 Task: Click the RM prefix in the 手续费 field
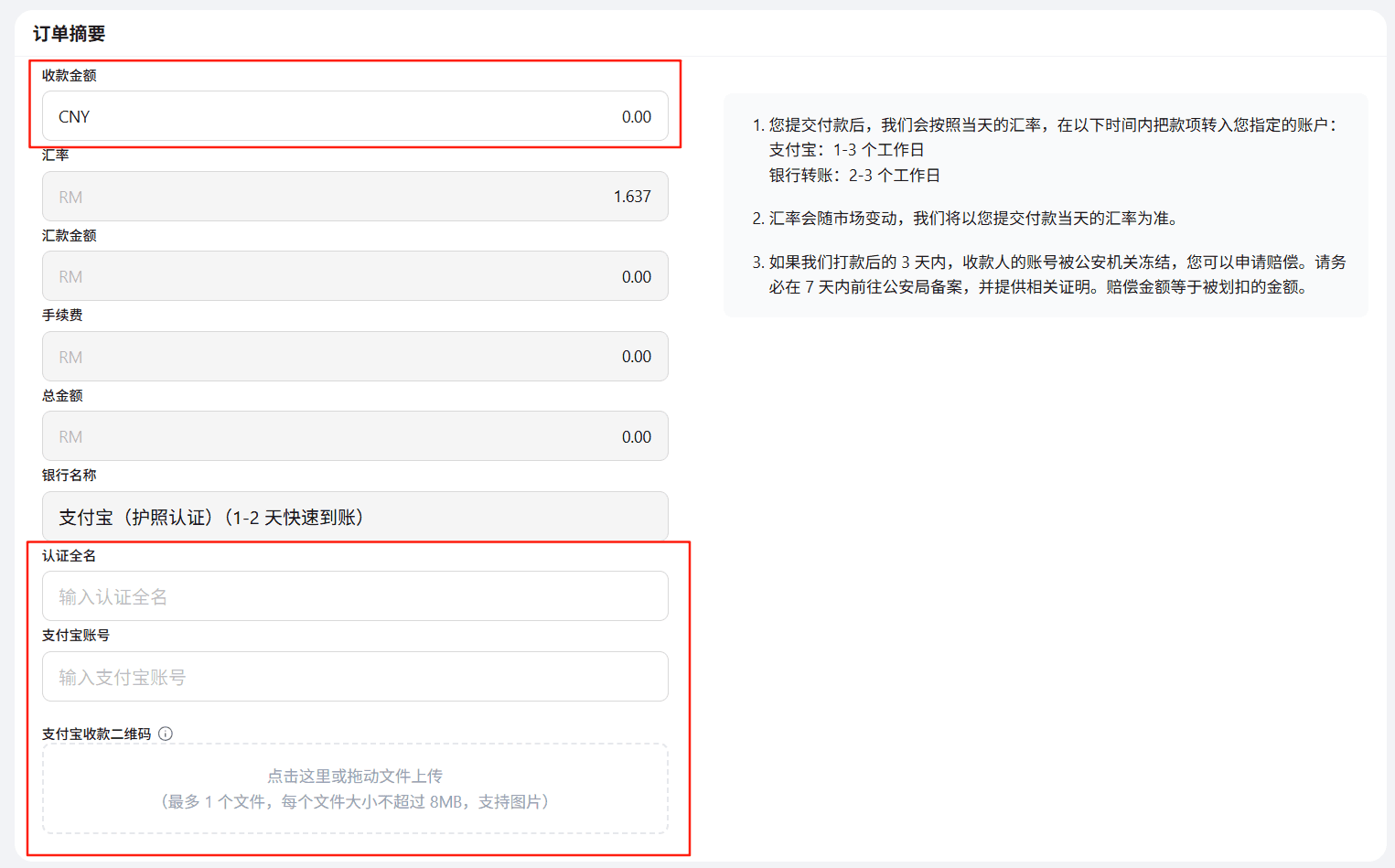(68, 356)
